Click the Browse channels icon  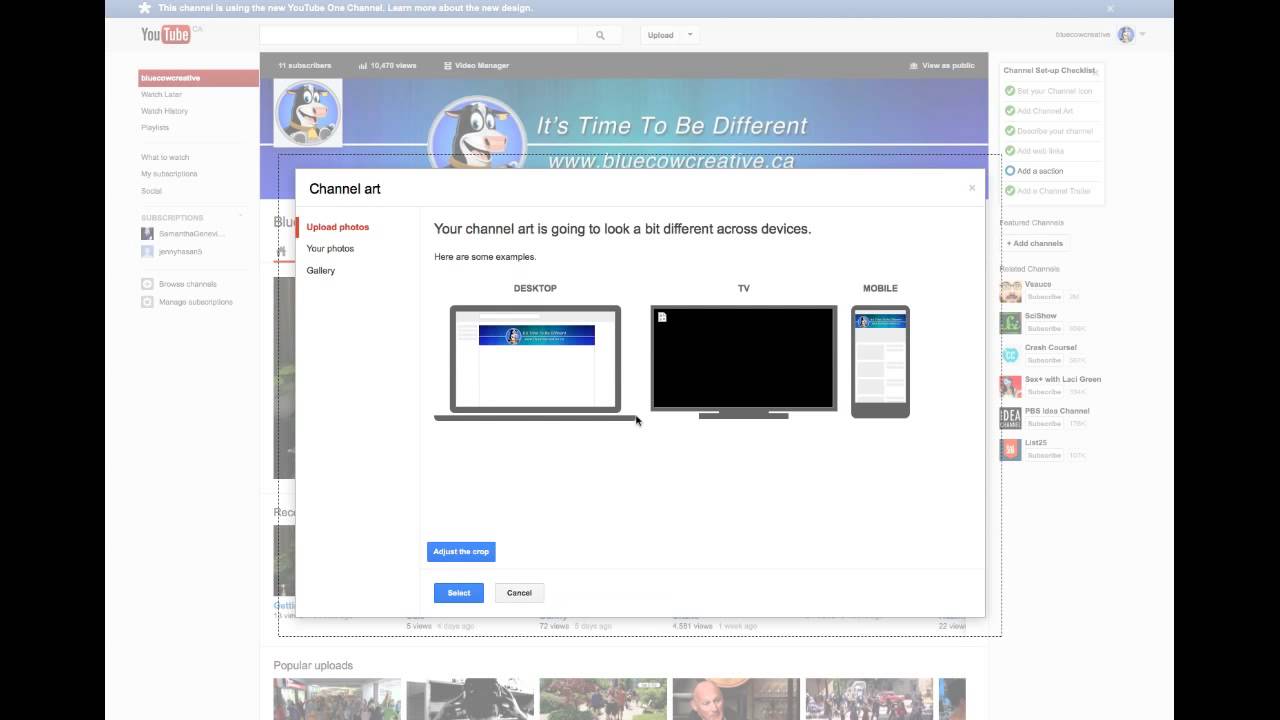point(147,284)
